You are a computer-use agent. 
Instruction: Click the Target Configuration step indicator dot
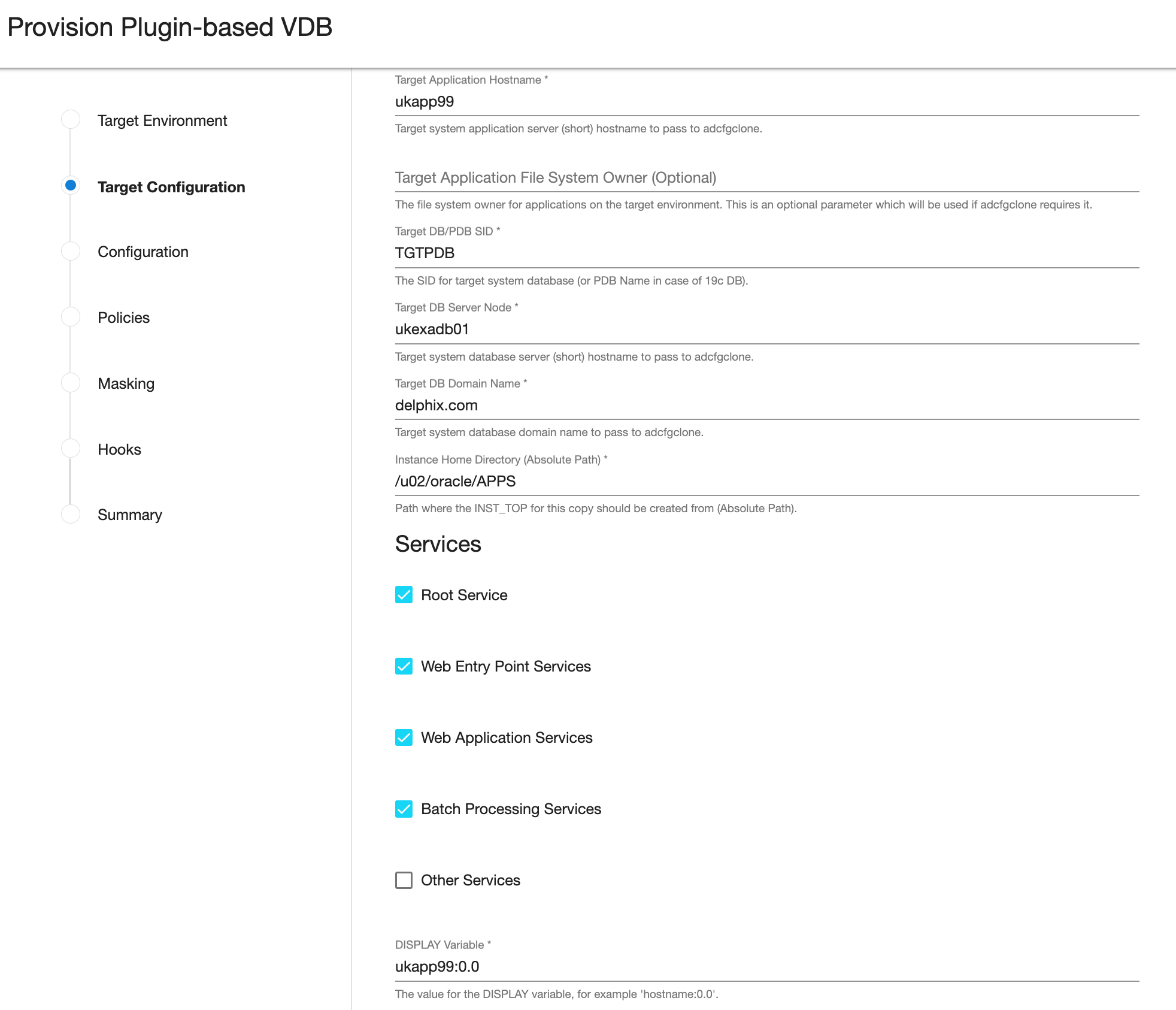[71, 186]
